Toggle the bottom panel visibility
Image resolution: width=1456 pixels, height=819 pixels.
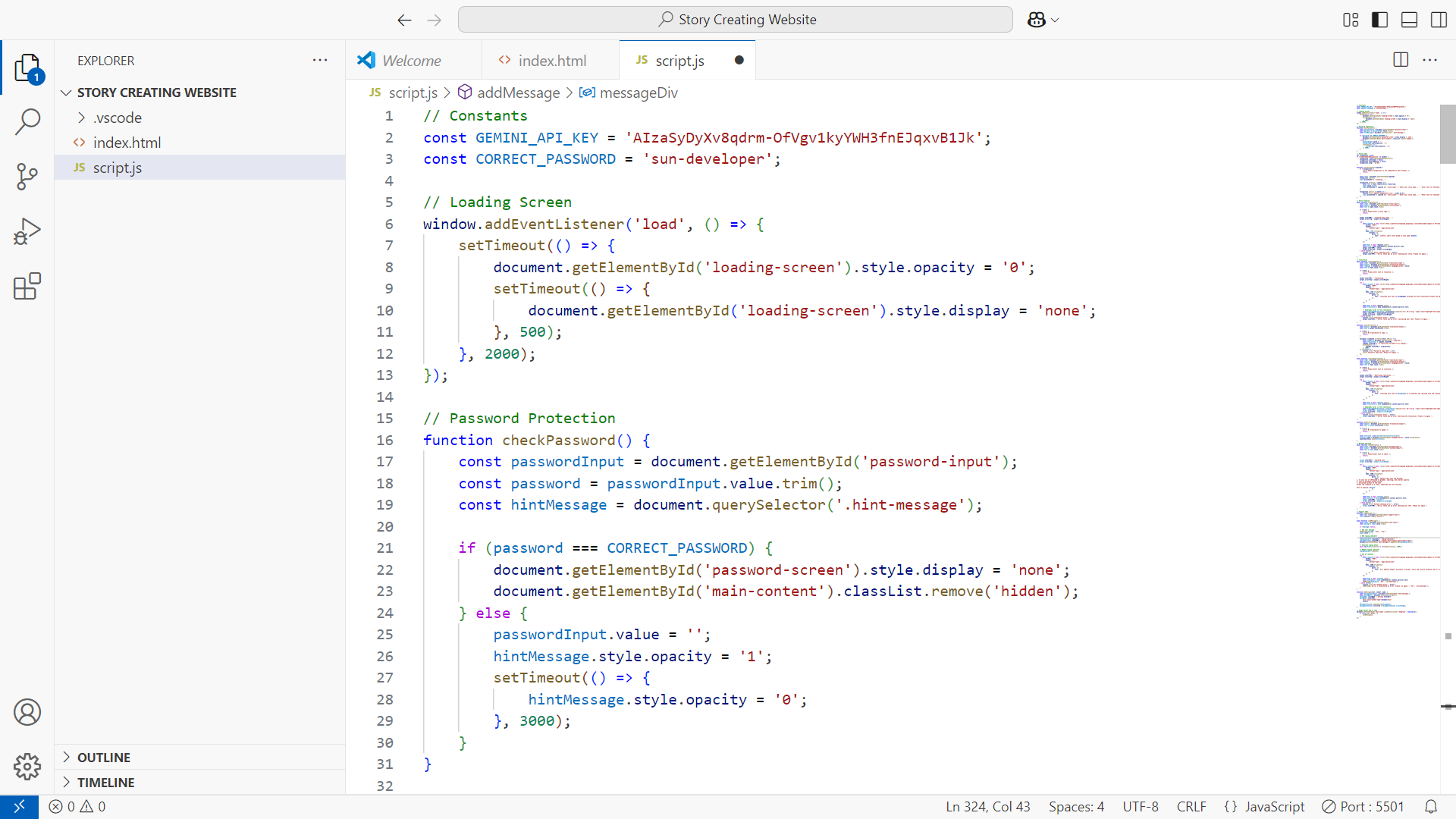point(1408,20)
